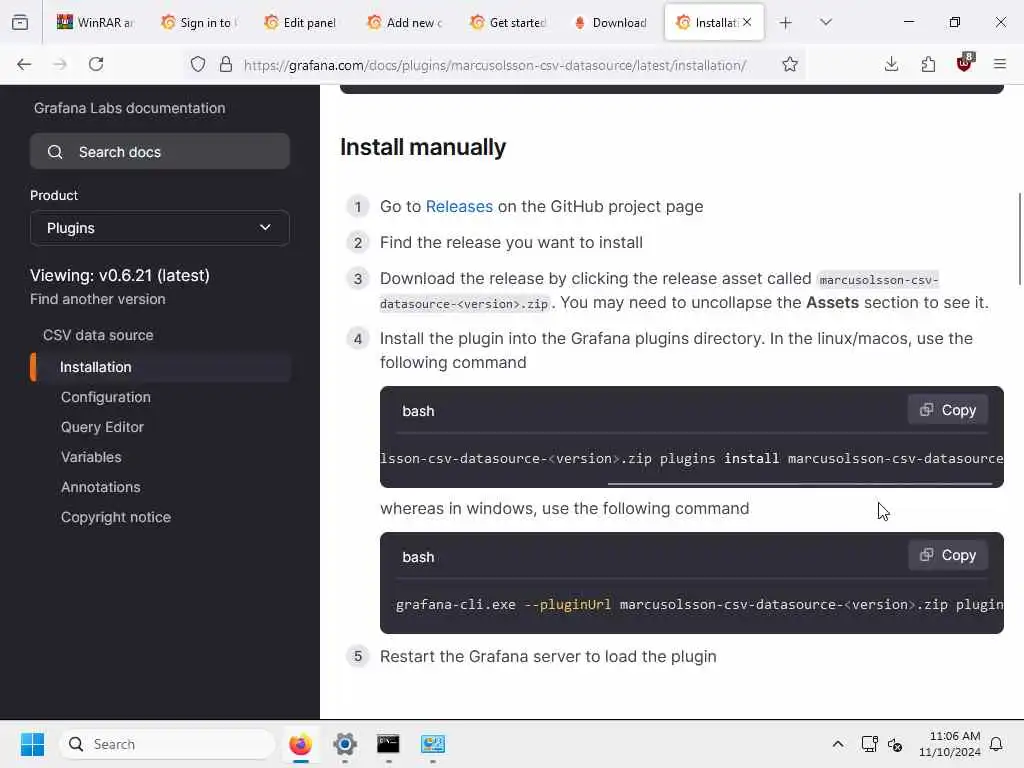This screenshot has height=768, width=1024.
Task: Open the Annotations docs page
Action: (x=101, y=487)
